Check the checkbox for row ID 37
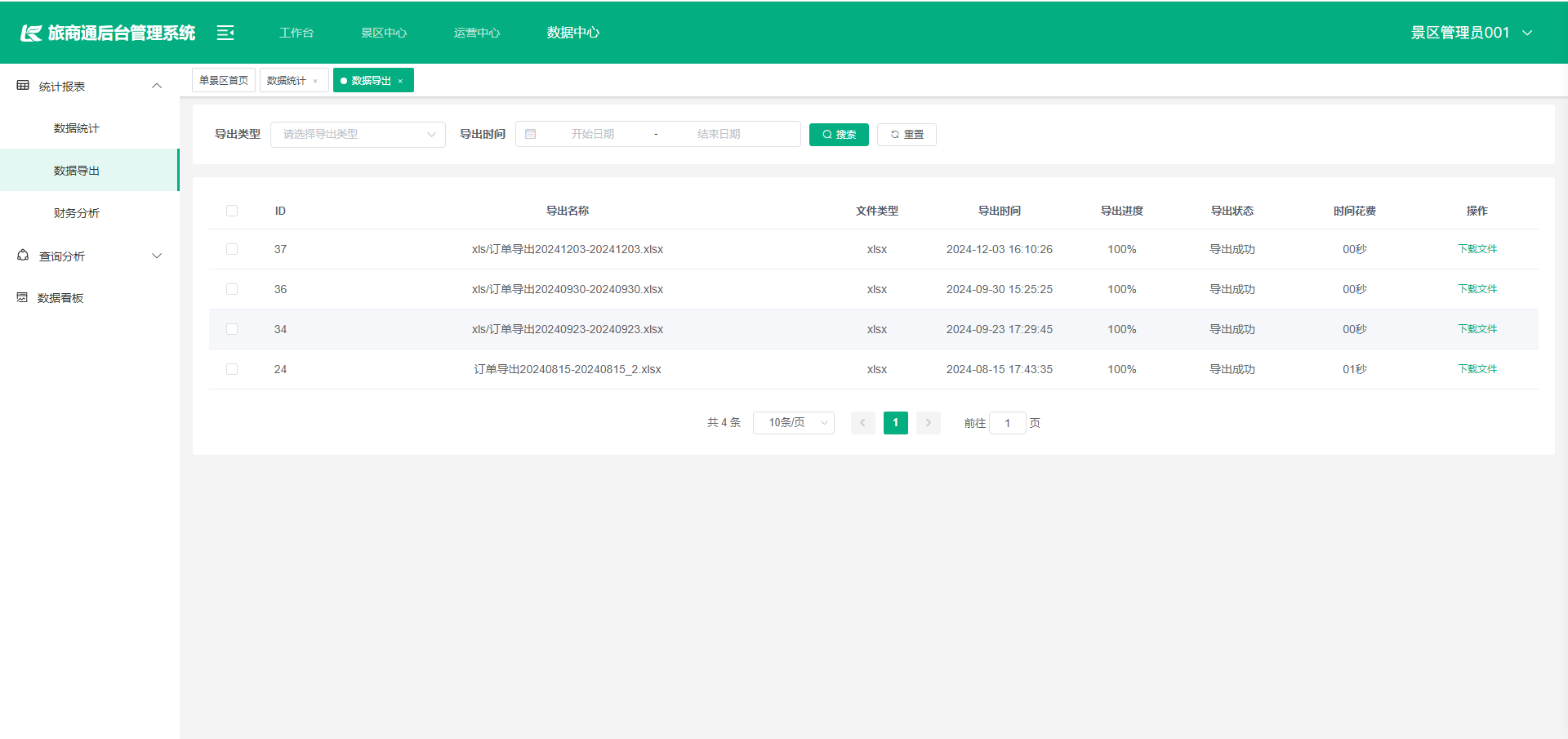This screenshot has height=739, width=1568. (x=232, y=249)
